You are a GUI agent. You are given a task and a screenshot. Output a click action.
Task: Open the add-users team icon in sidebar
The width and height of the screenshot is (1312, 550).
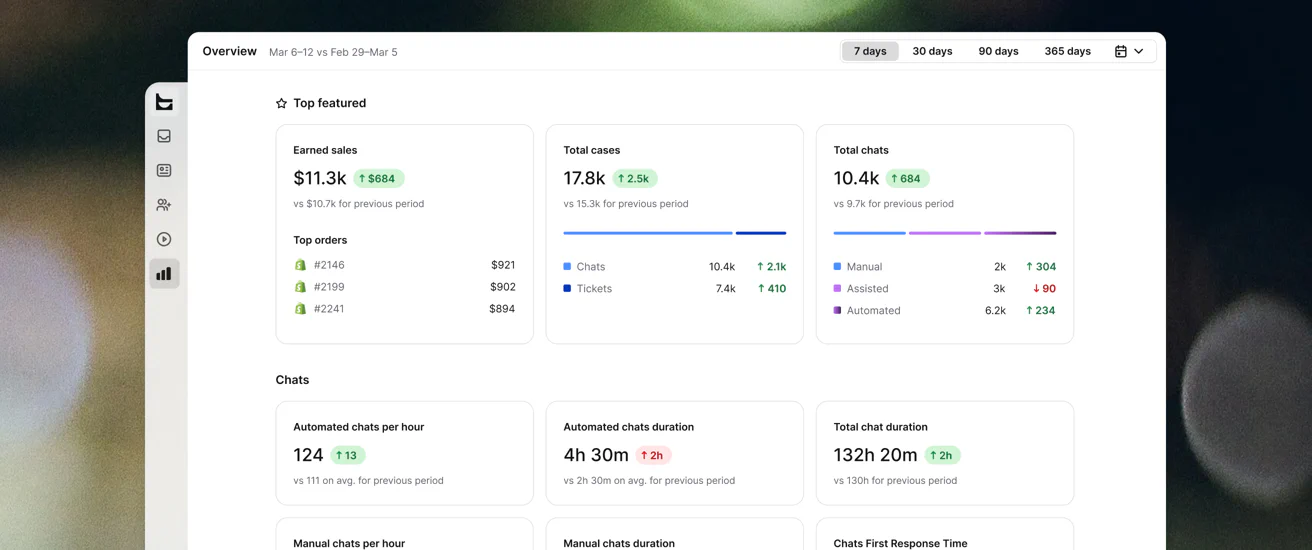(164, 205)
